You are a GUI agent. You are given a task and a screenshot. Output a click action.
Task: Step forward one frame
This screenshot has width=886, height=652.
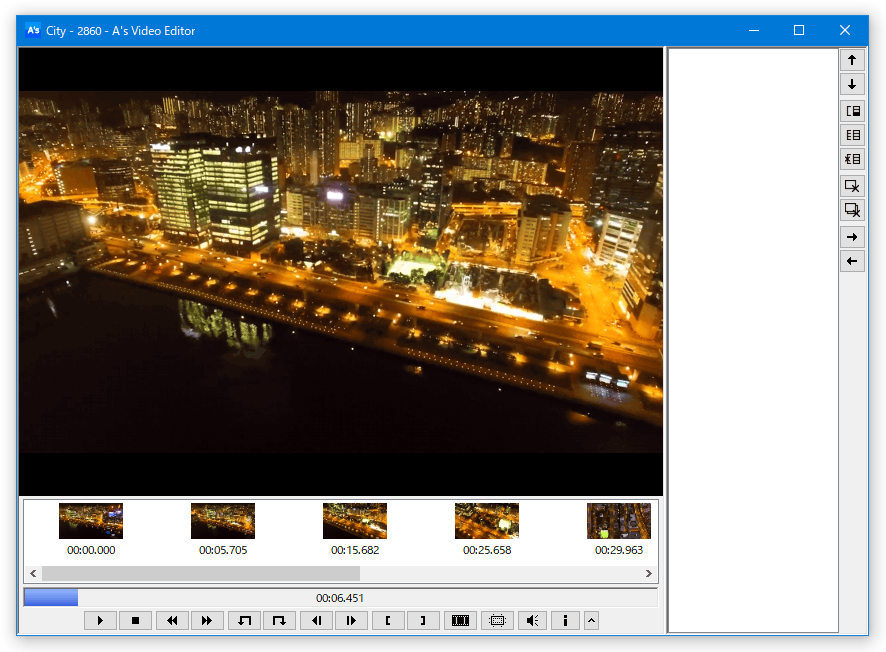click(x=351, y=620)
